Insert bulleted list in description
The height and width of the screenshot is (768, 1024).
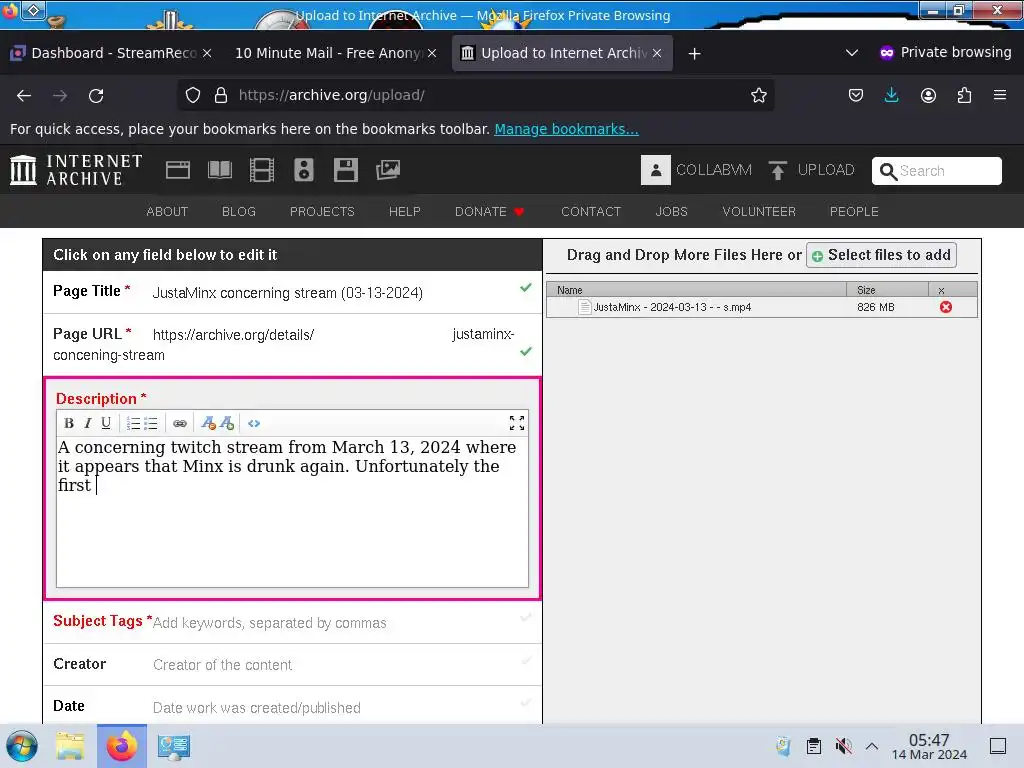click(x=151, y=423)
